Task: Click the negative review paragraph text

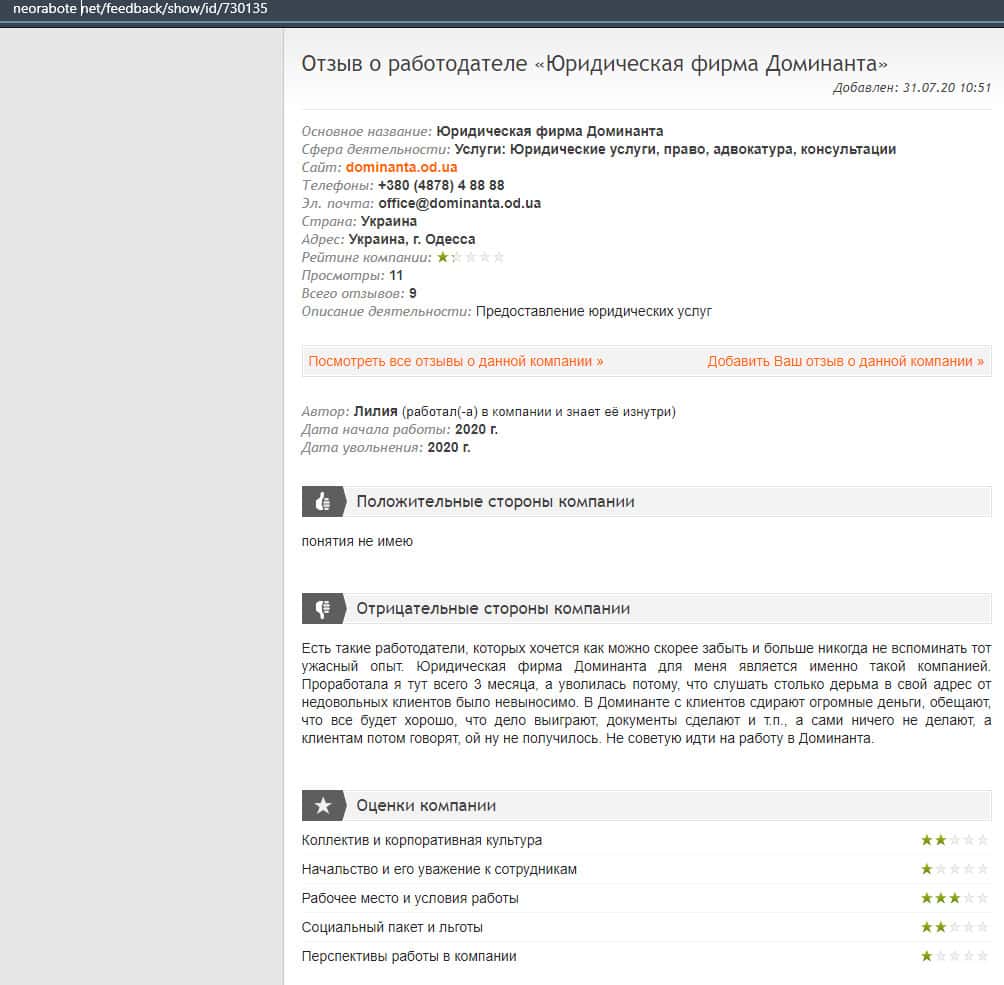Action: click(647, 693)
